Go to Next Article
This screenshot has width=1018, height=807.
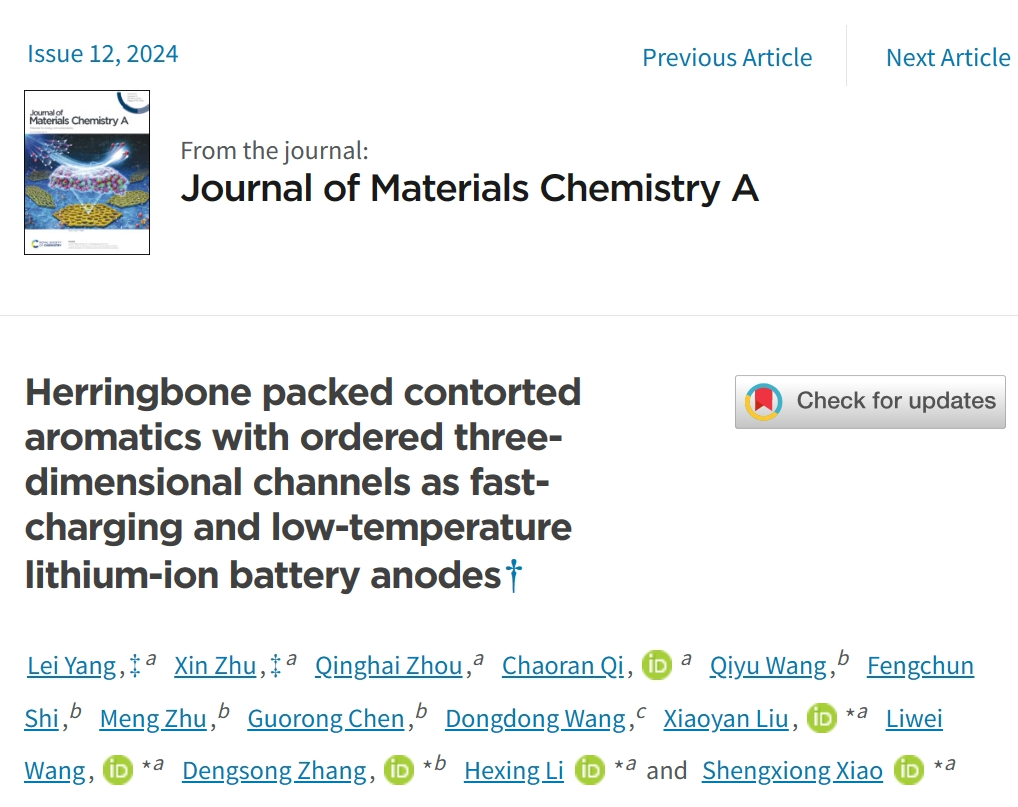[x=948, y=57]
